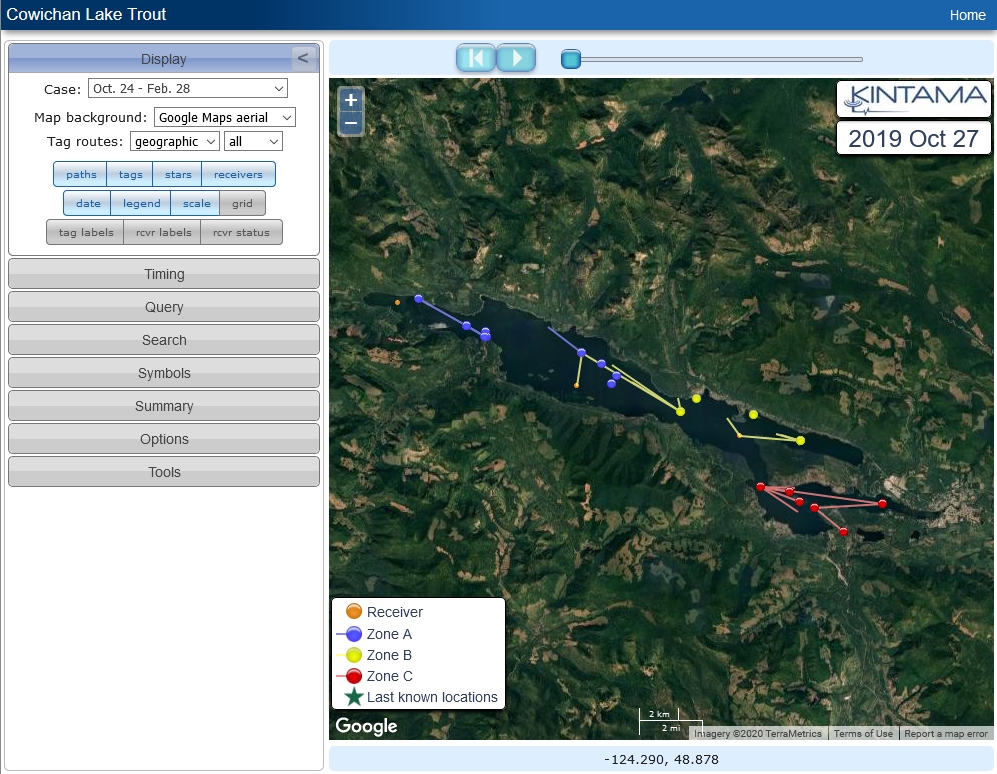Toggle the paths display option
997x774 pixels.
[81, 175]
